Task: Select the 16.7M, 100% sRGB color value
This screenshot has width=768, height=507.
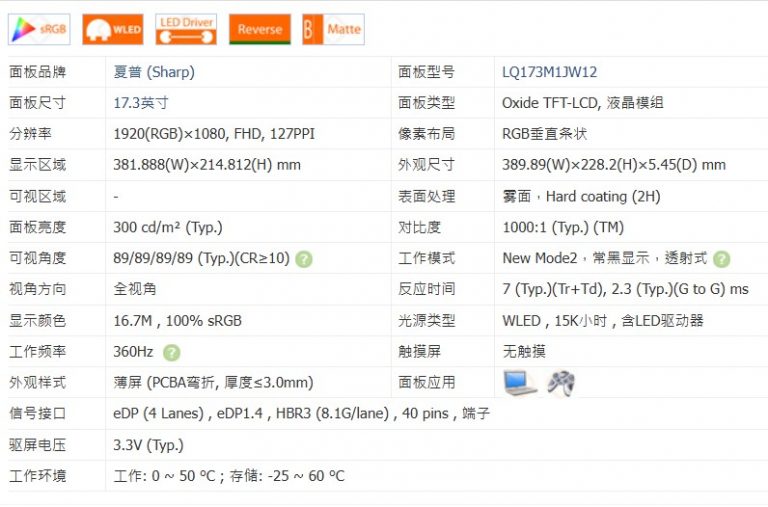Action: (x=177, y=321)
